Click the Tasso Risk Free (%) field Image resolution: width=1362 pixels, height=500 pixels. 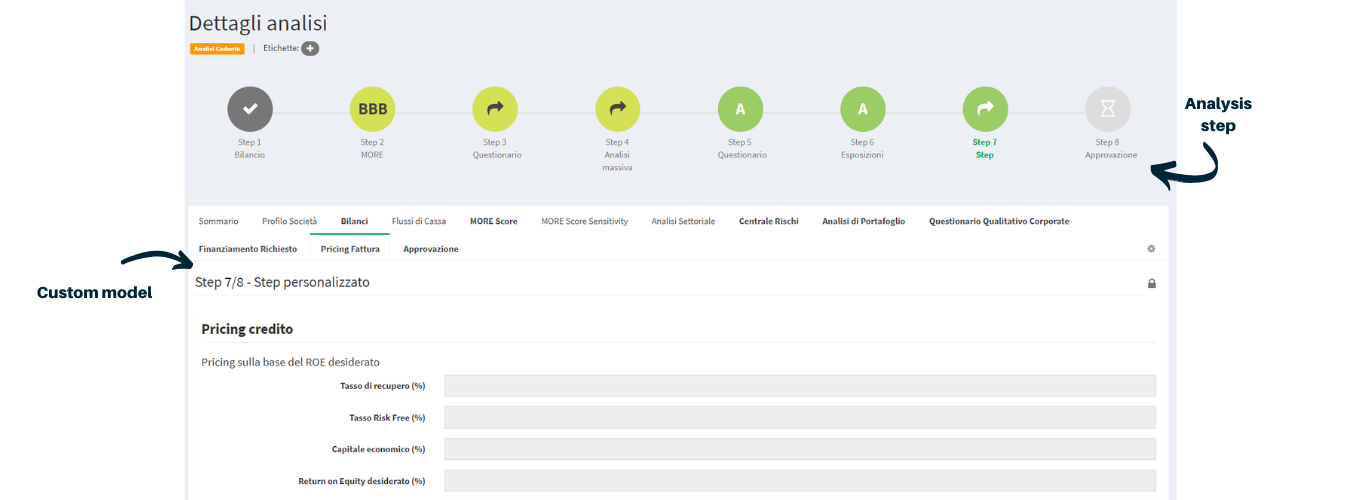tap(800, 418)
